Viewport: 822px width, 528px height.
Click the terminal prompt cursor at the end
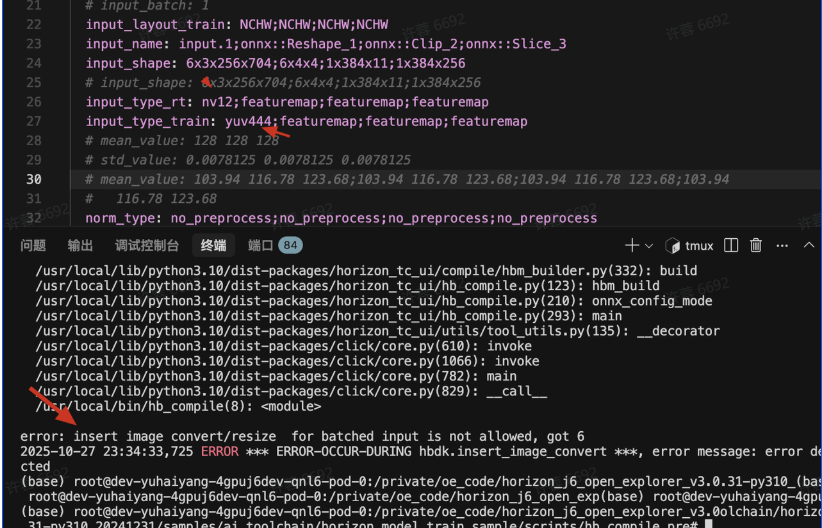(708, 523)
